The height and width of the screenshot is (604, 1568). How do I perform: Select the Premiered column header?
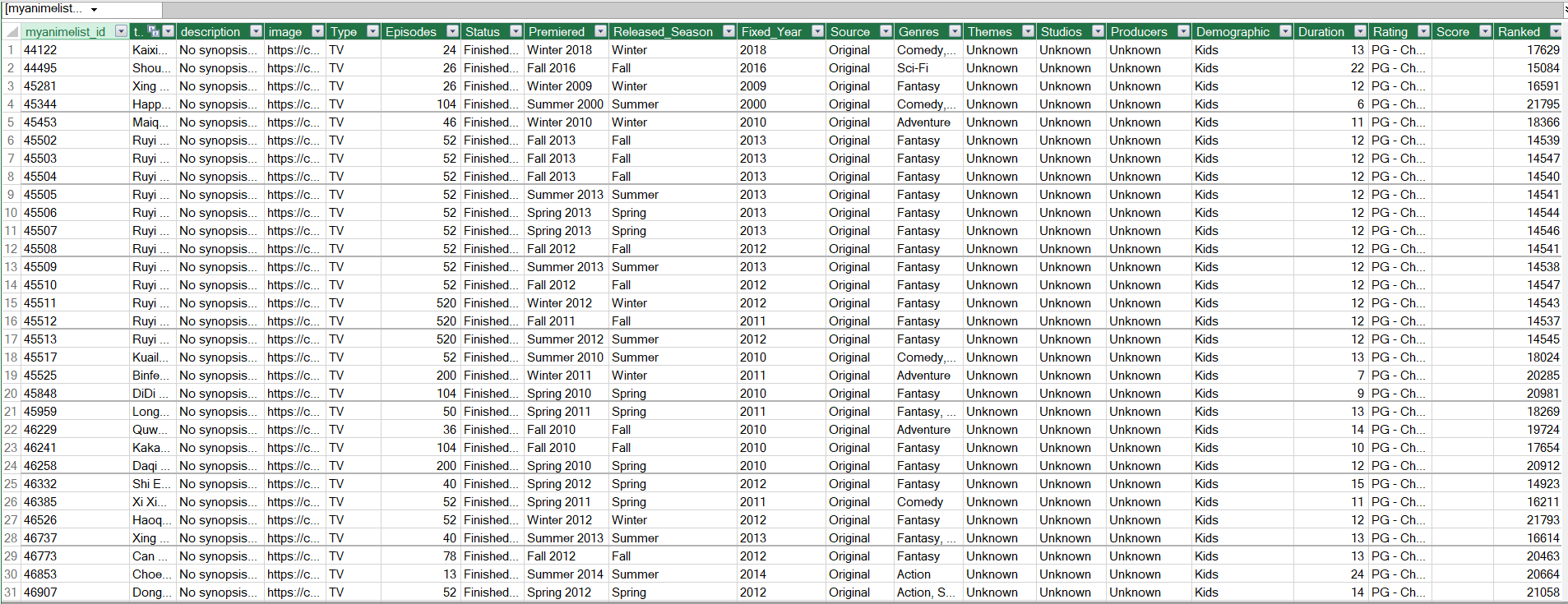(557, 31)
